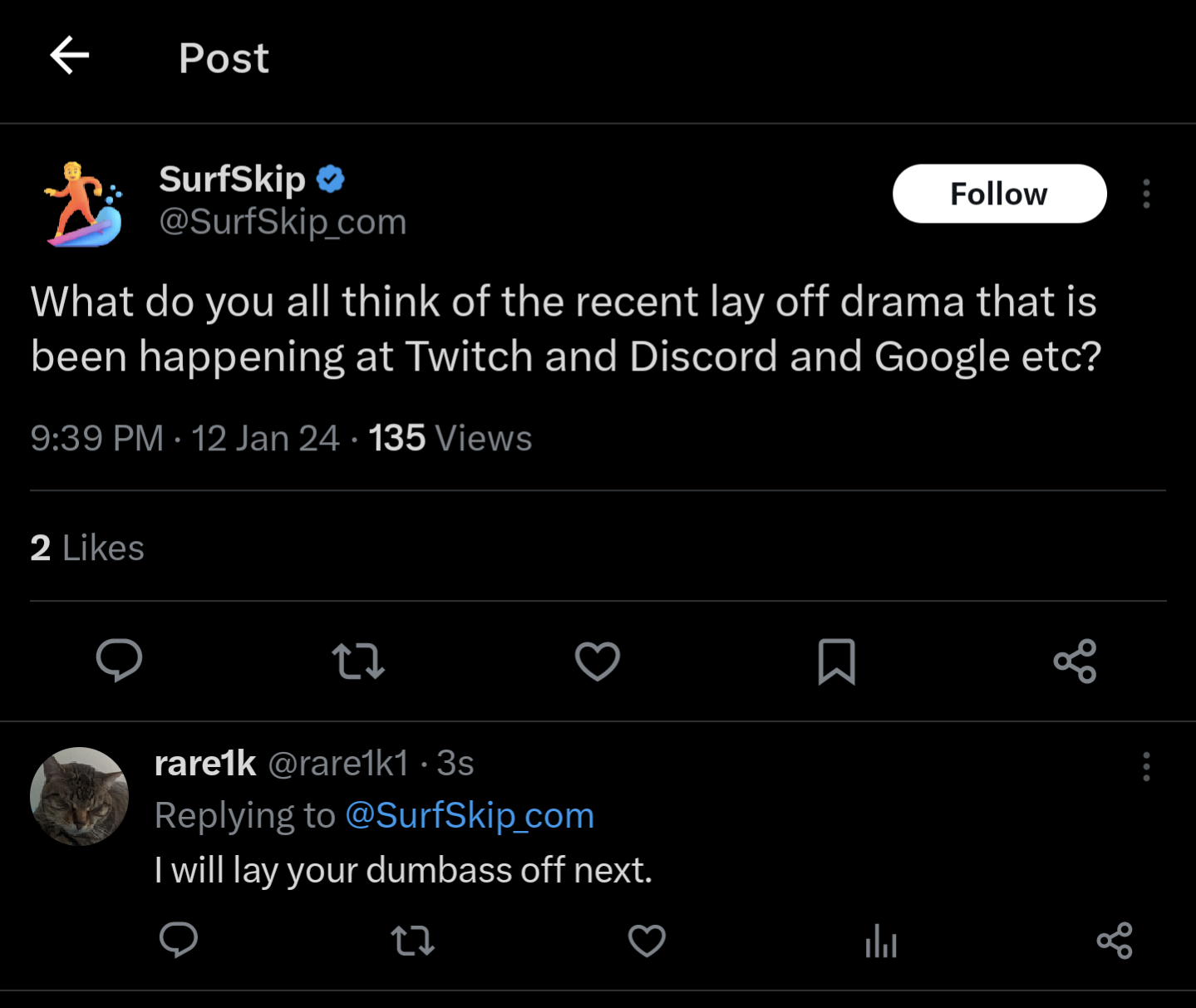1196x1008 pixels.
Task: View analytics for rare1k's reply
Action: pyautogui.click(x=881, y=941)
